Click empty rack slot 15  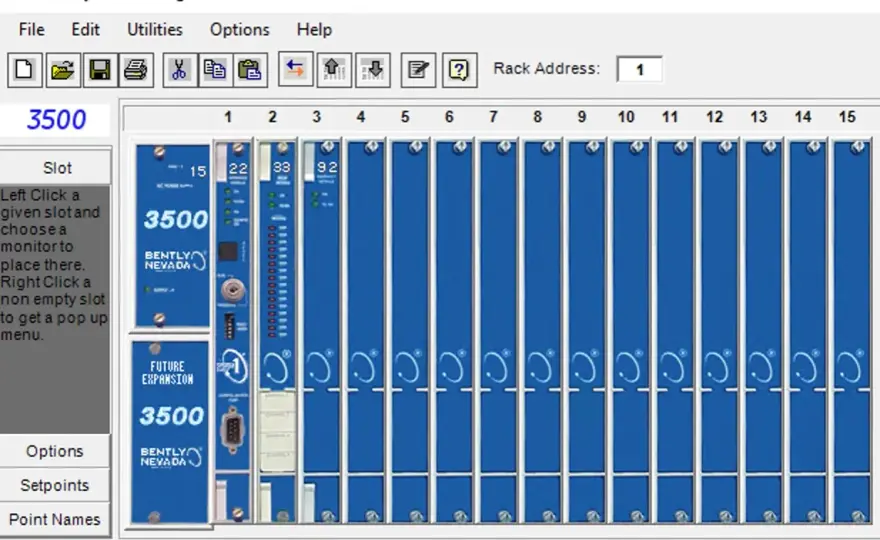click(x=852, y=331)
